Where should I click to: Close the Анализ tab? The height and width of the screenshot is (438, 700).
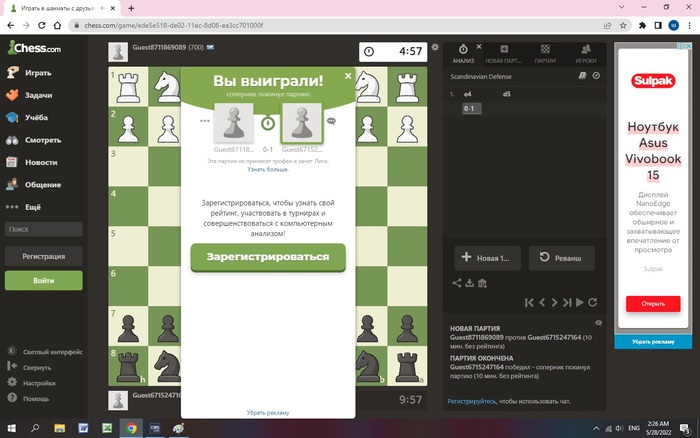[479, 46]
